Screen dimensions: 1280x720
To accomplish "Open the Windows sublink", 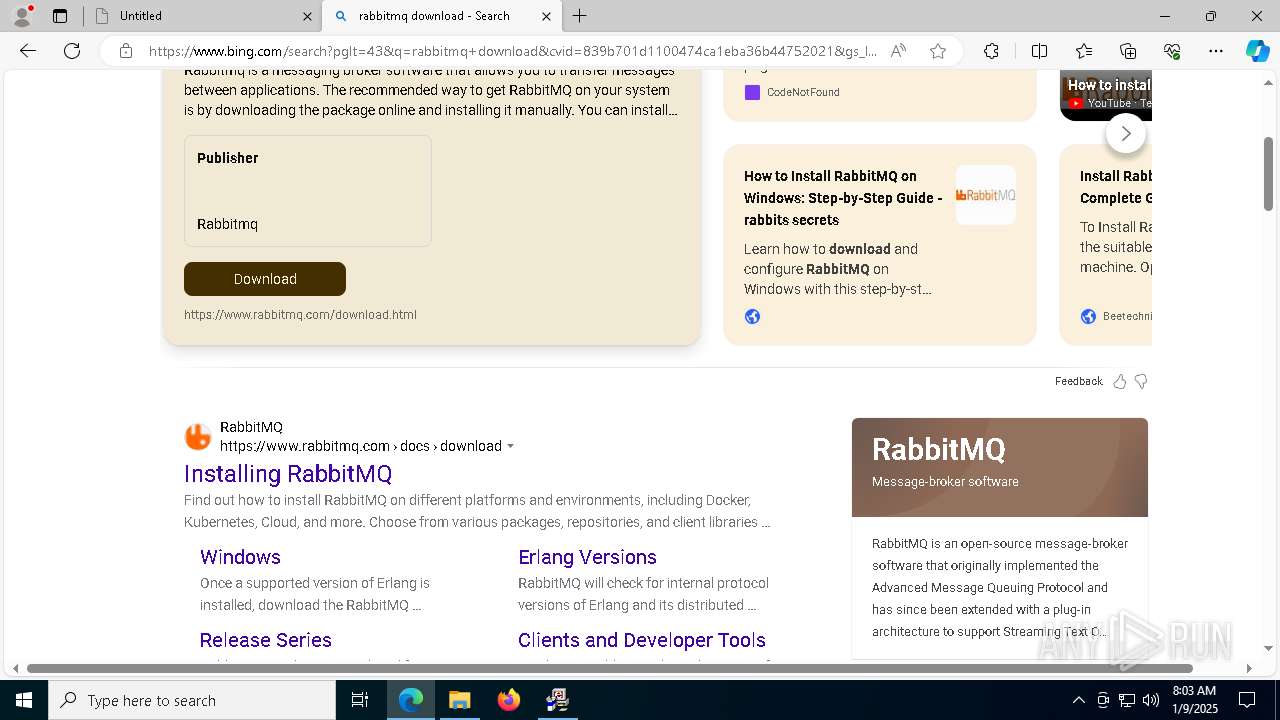I will click(x=240, y=557).
